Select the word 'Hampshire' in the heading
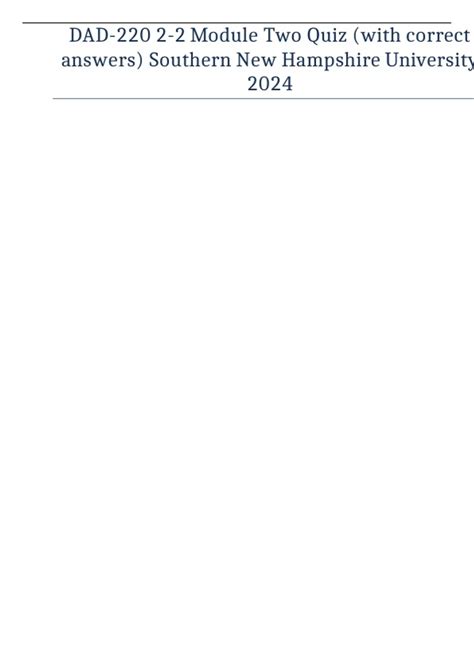474x671 pixels. point(331,60)
